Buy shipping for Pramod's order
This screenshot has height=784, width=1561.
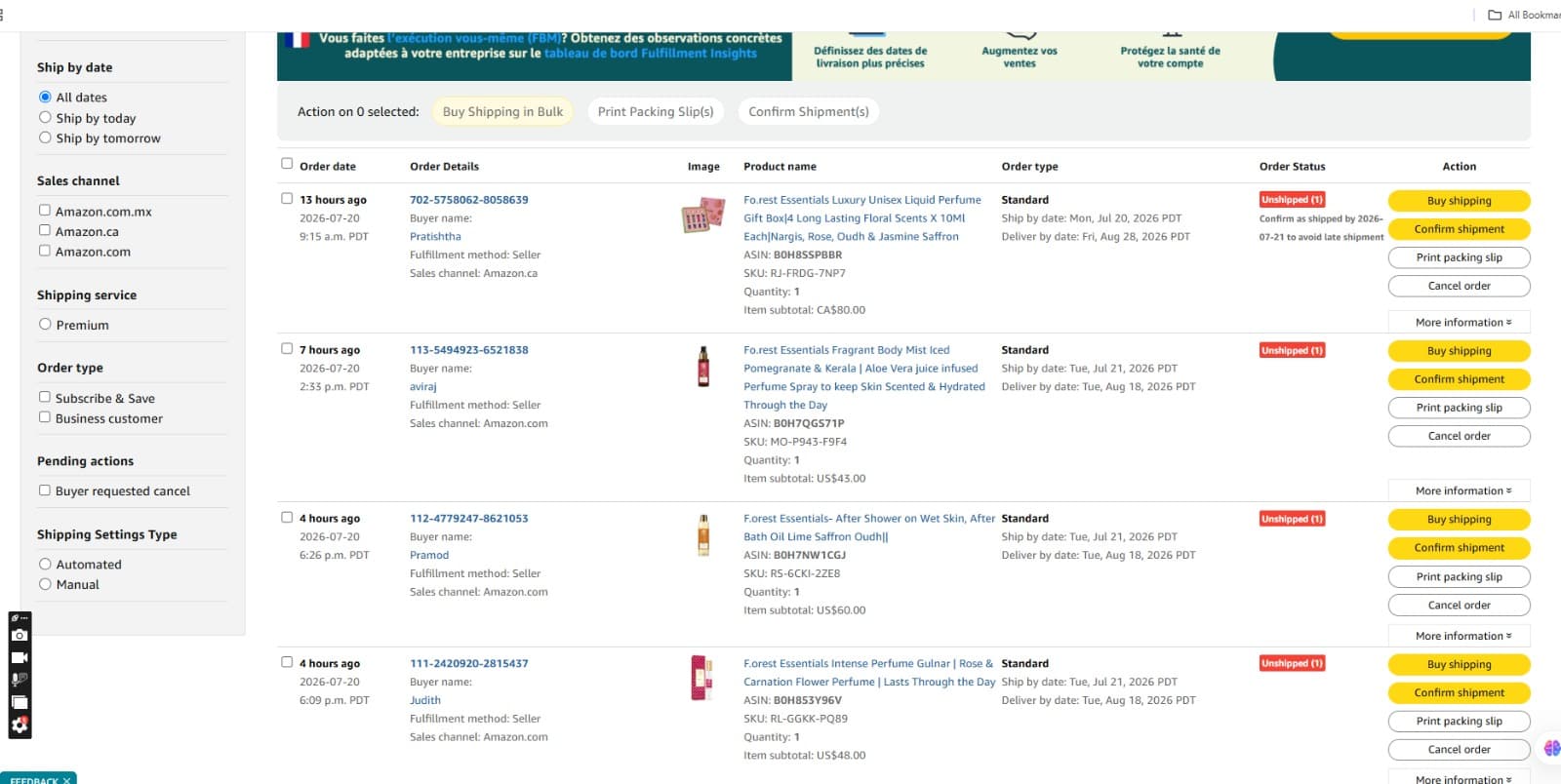pyautogui.click(x=1460, y=520)
